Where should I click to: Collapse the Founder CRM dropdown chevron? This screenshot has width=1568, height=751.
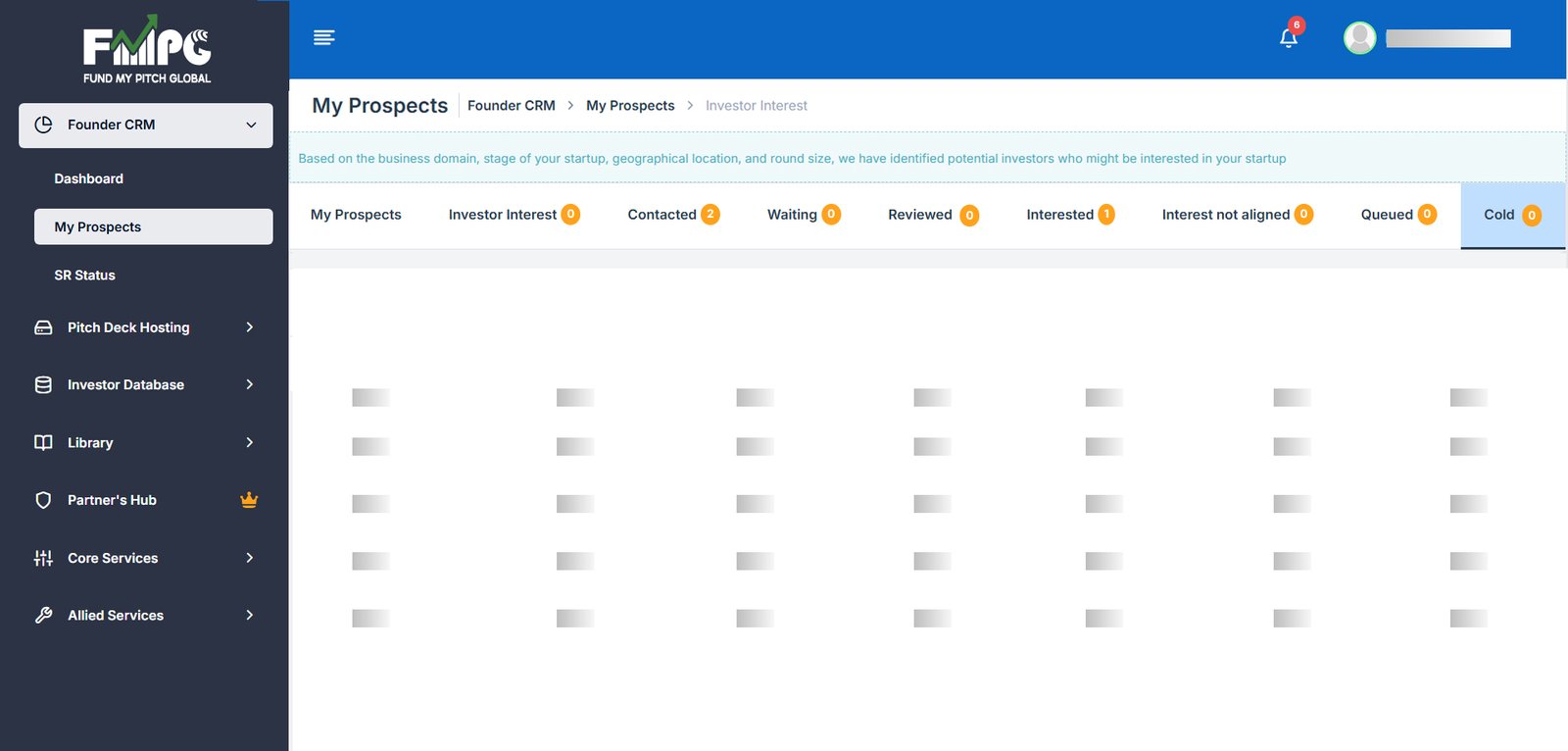(x=251, y=125)
